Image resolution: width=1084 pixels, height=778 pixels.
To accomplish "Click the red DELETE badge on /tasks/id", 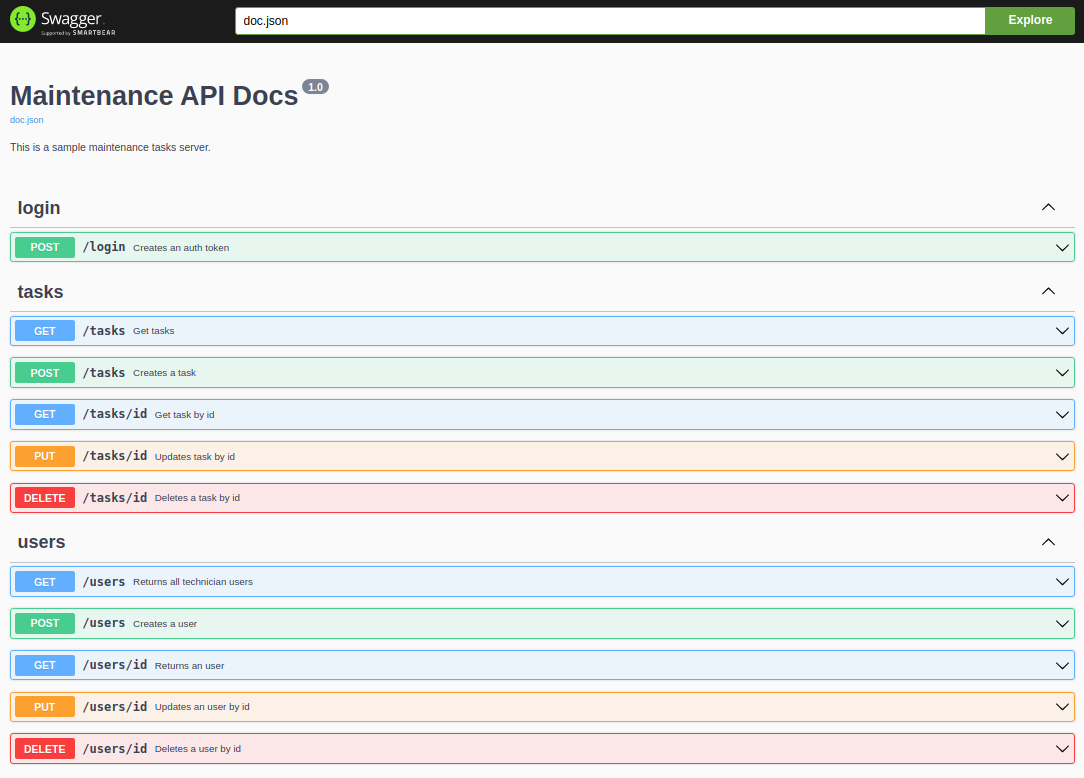I will pyautogui.click(x=44, y=497).
